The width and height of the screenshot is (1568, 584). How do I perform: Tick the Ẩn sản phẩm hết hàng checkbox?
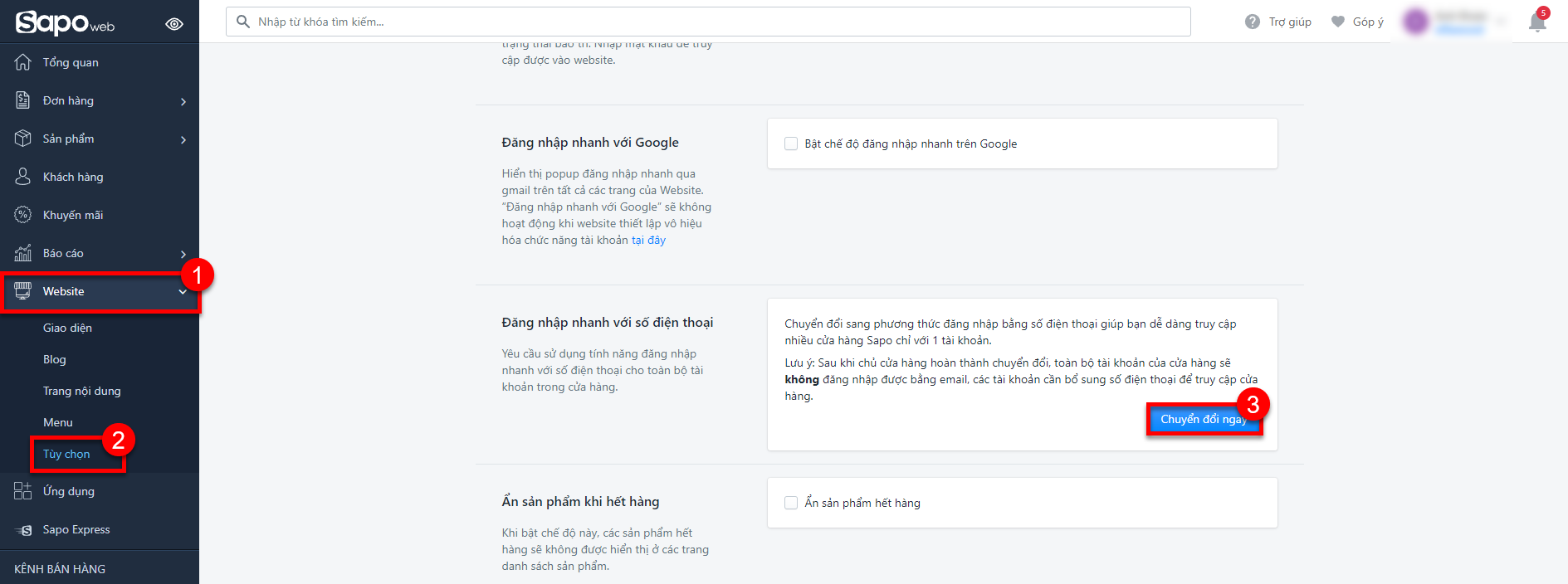791,503
